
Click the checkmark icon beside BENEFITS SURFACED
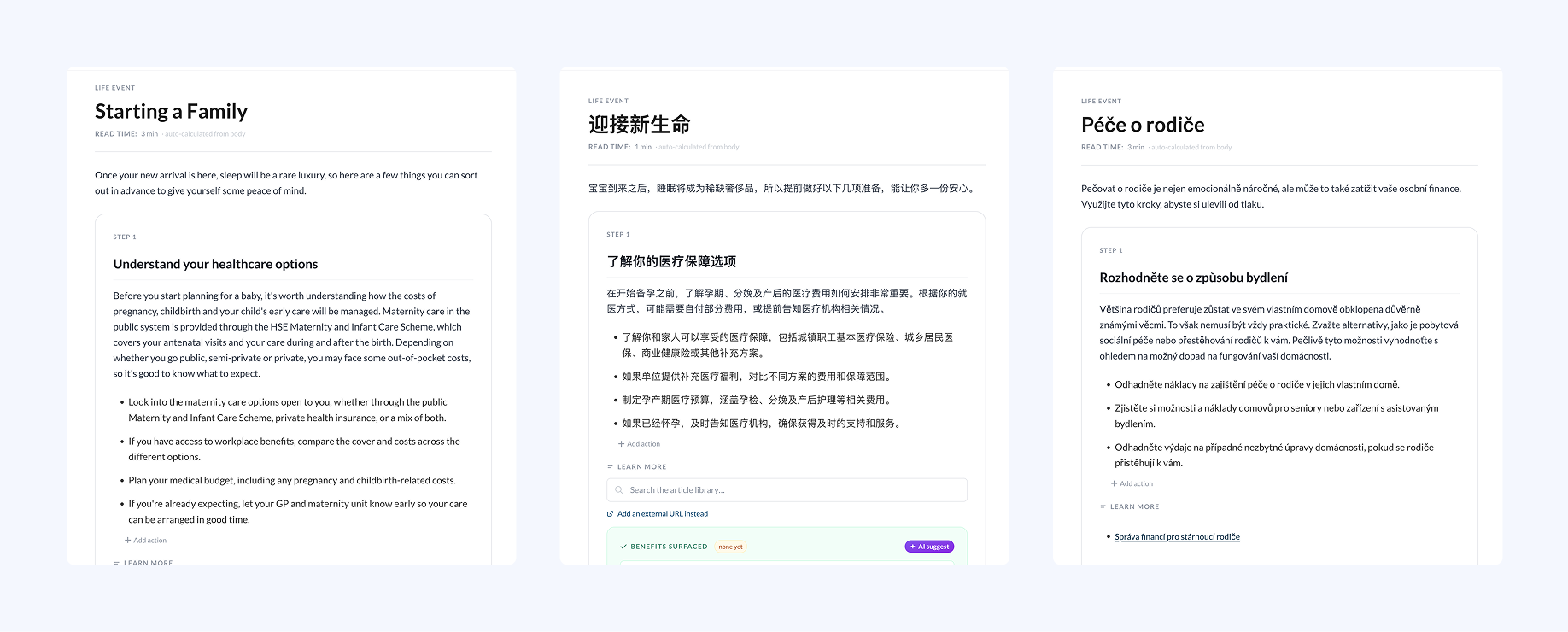(x=623, y=547)
